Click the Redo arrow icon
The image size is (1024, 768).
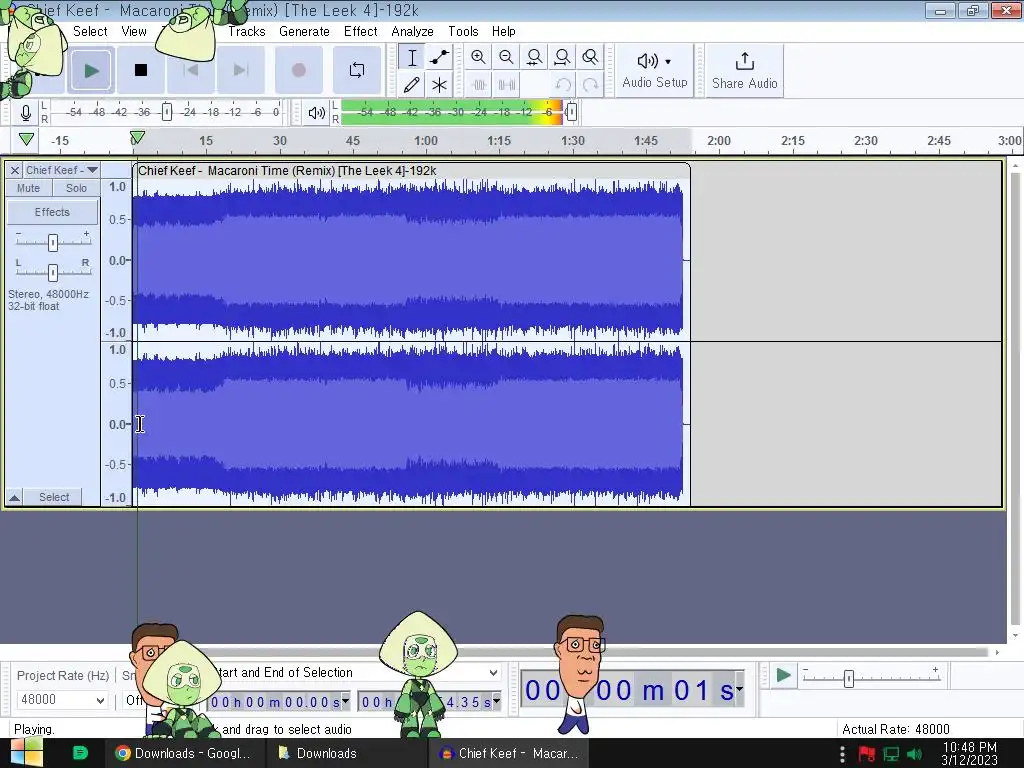[x=590, y=85]
